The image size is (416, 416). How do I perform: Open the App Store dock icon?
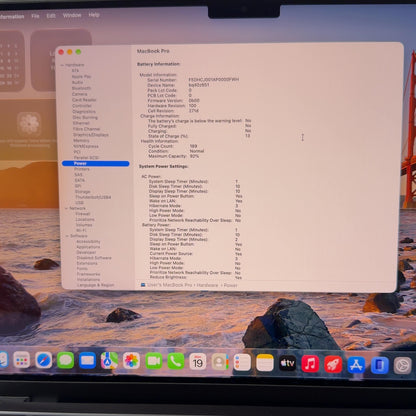pyautogui.click(x=356, y=365)
